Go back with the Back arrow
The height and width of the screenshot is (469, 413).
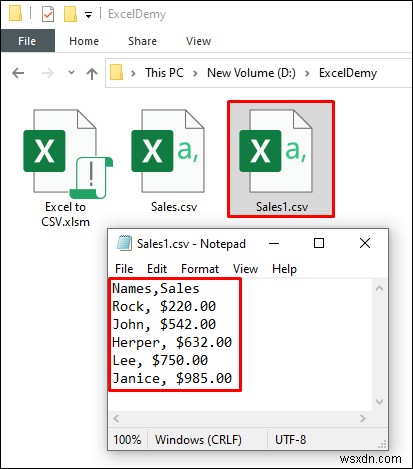coord(18,73)
